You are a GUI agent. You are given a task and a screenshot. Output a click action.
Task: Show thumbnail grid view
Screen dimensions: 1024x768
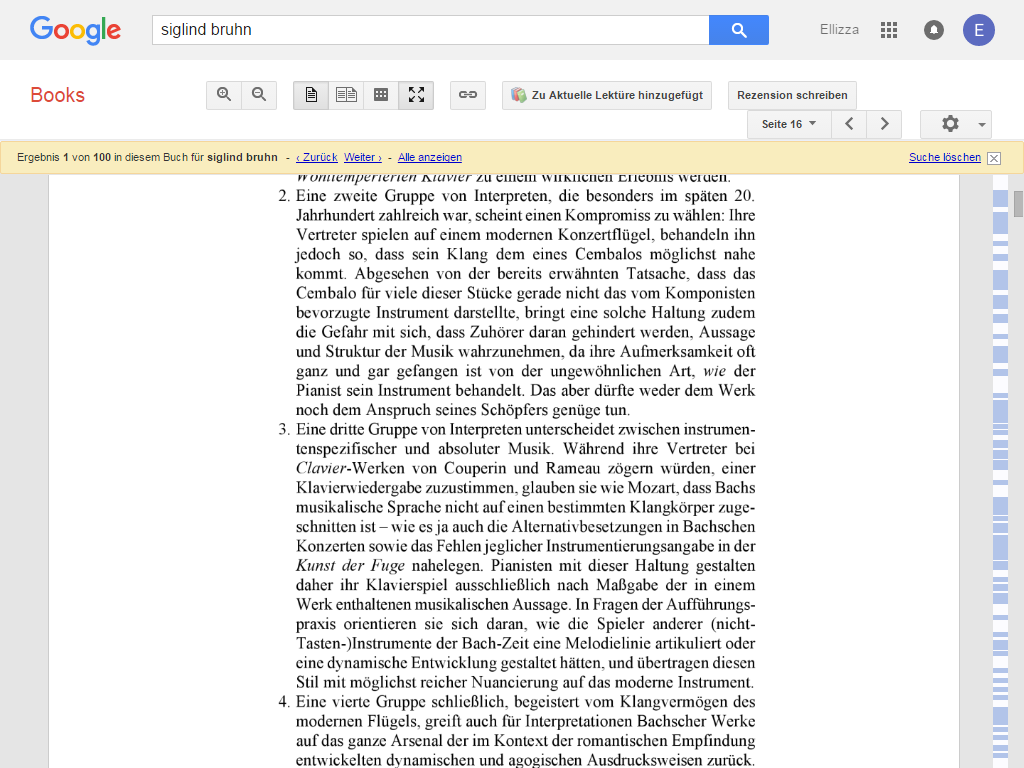pyautogui.click(x=381, y=95)
